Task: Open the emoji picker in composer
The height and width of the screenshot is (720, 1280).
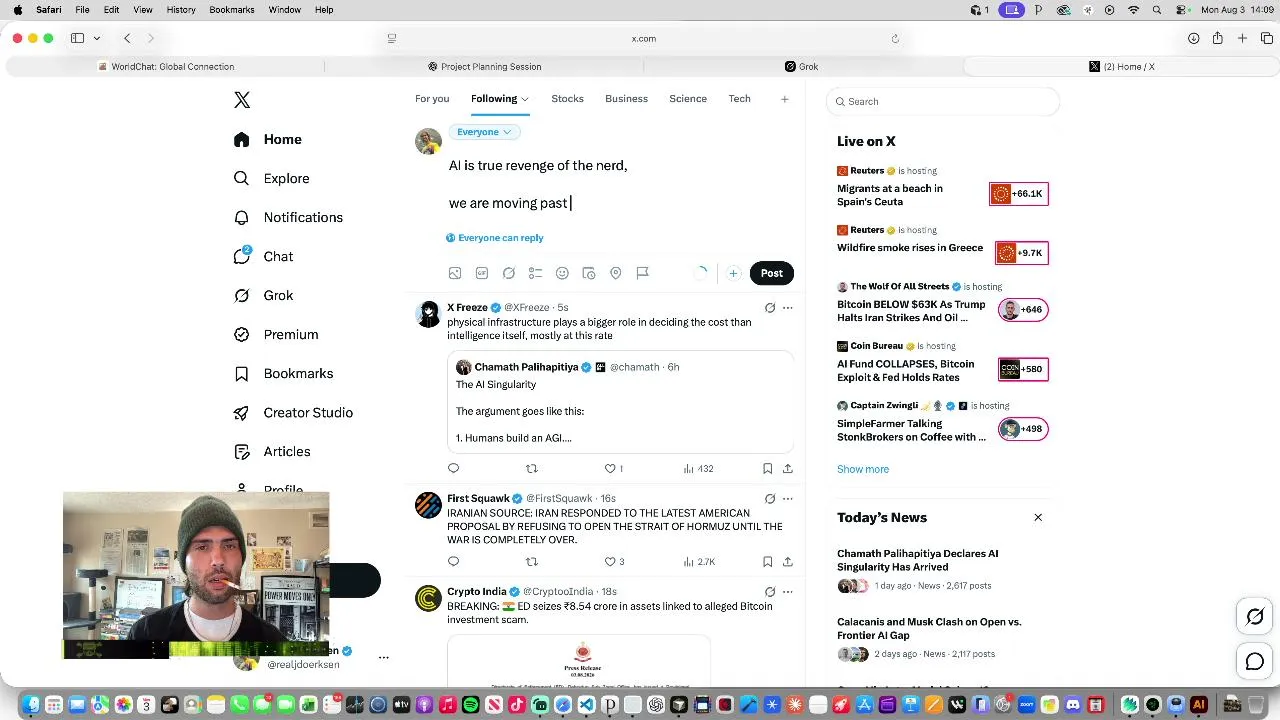Action: 562,273
